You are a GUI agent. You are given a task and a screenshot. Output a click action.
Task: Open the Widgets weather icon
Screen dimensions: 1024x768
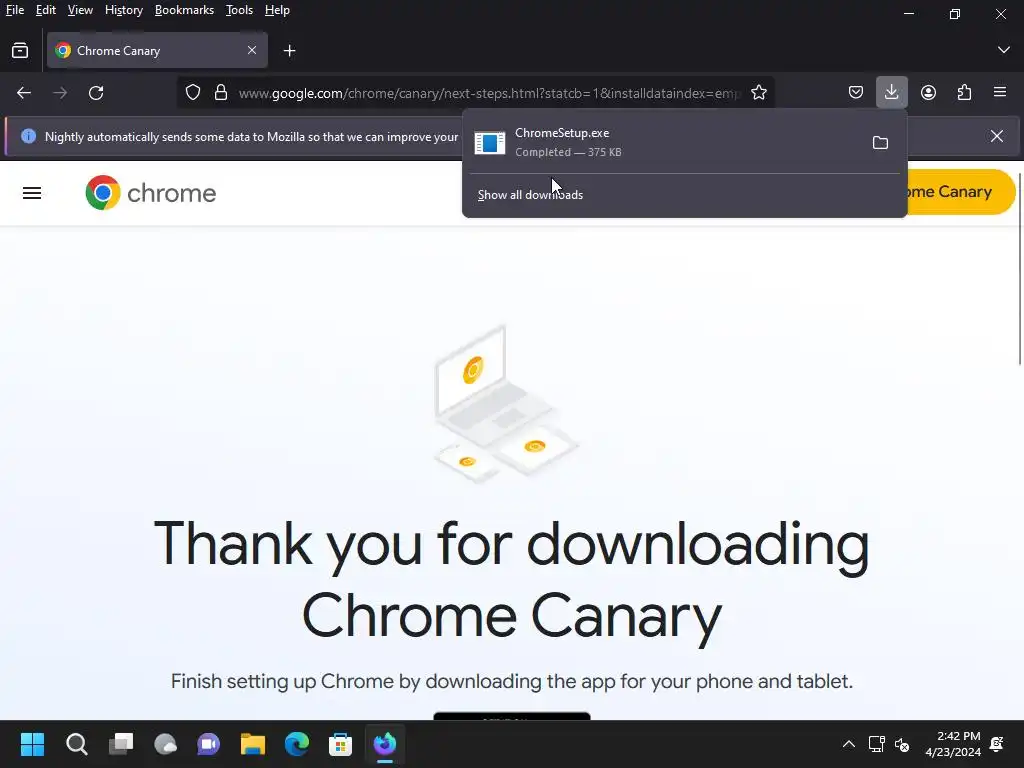pyautogui.click(x=165, y=744)
